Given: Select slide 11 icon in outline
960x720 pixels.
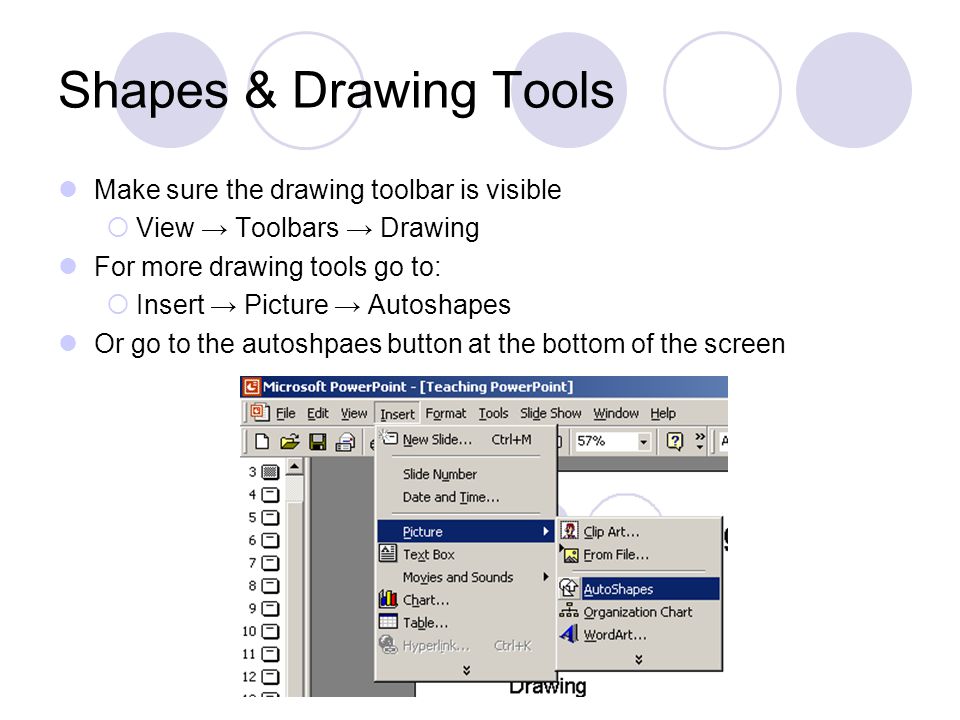Looking at the screenshot, I should click(x=270, y=654).
